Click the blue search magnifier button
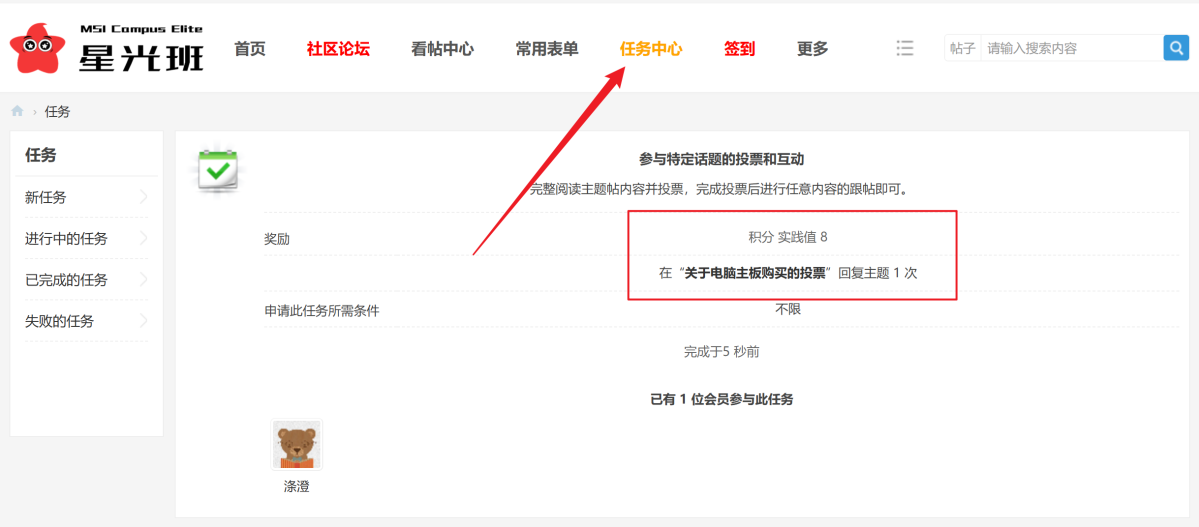The width and height of the screenshot is (1199, 527). click(1175, 48)
